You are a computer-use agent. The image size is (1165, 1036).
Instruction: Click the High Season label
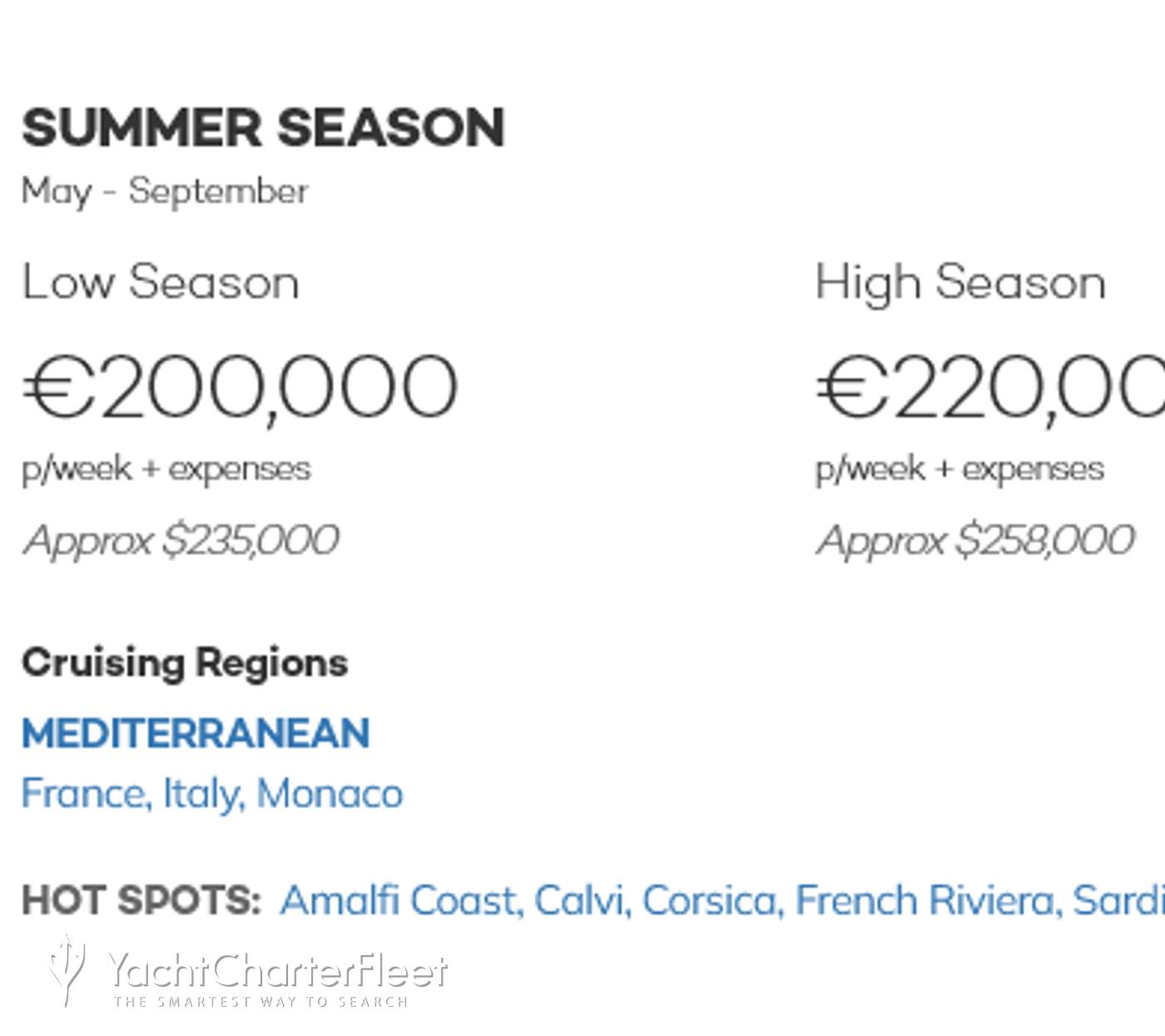coord(960,281)
